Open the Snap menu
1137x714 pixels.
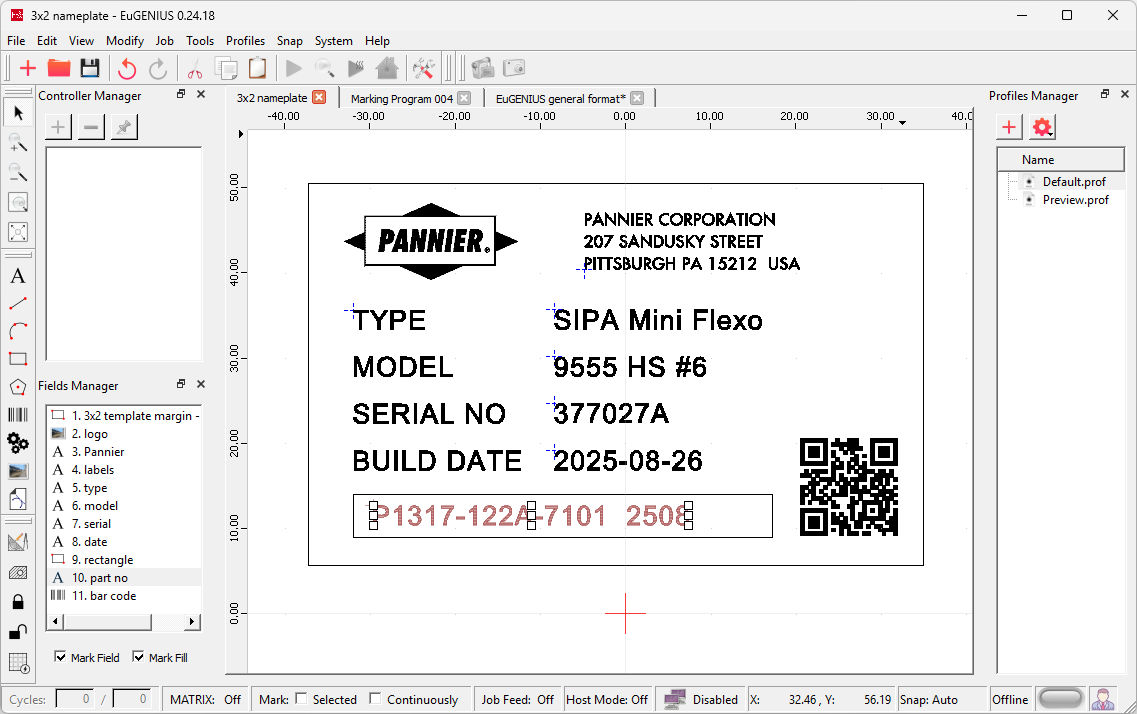point(289,41)
